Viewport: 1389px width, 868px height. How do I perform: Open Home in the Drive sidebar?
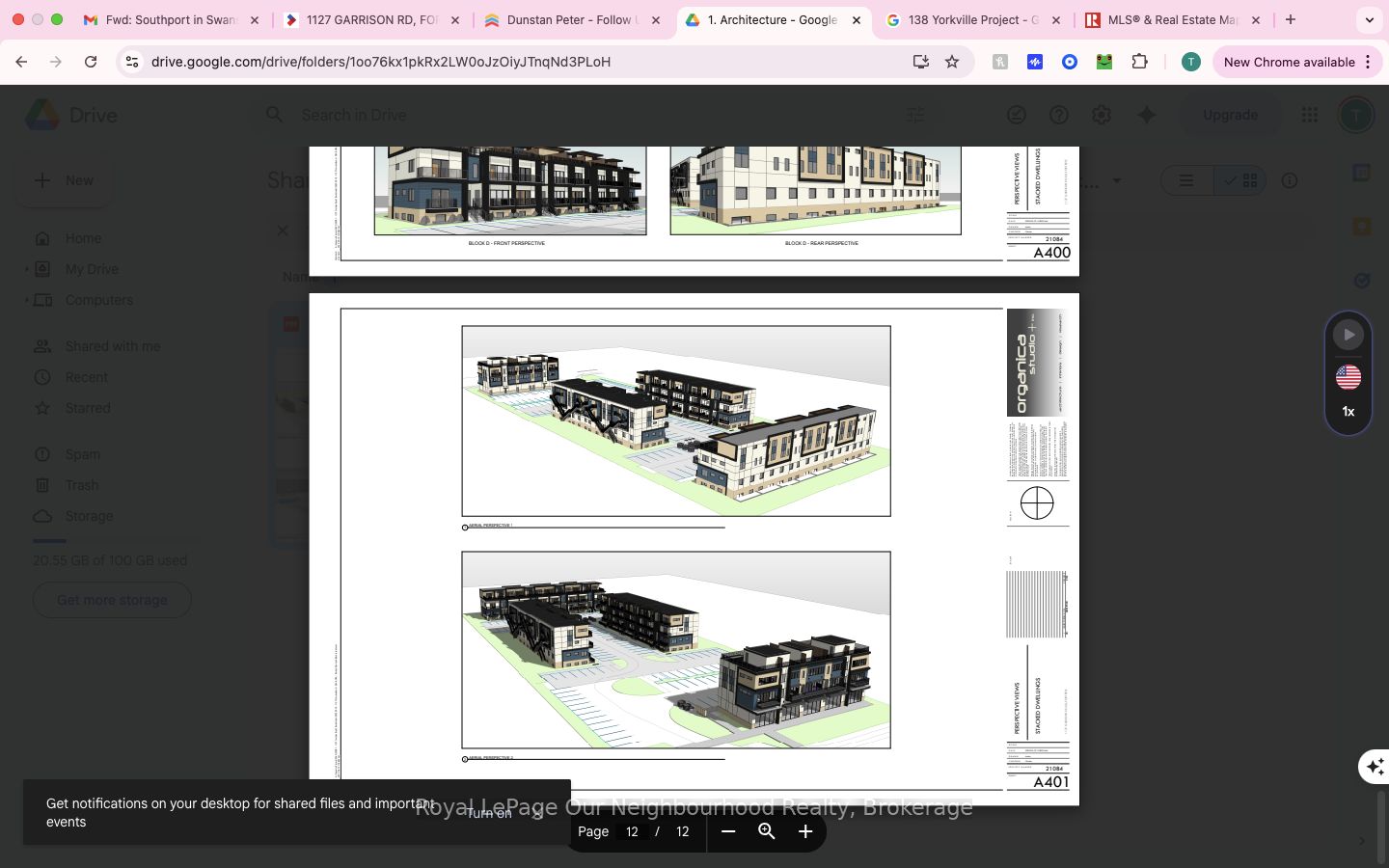click(x=83, y=238)
